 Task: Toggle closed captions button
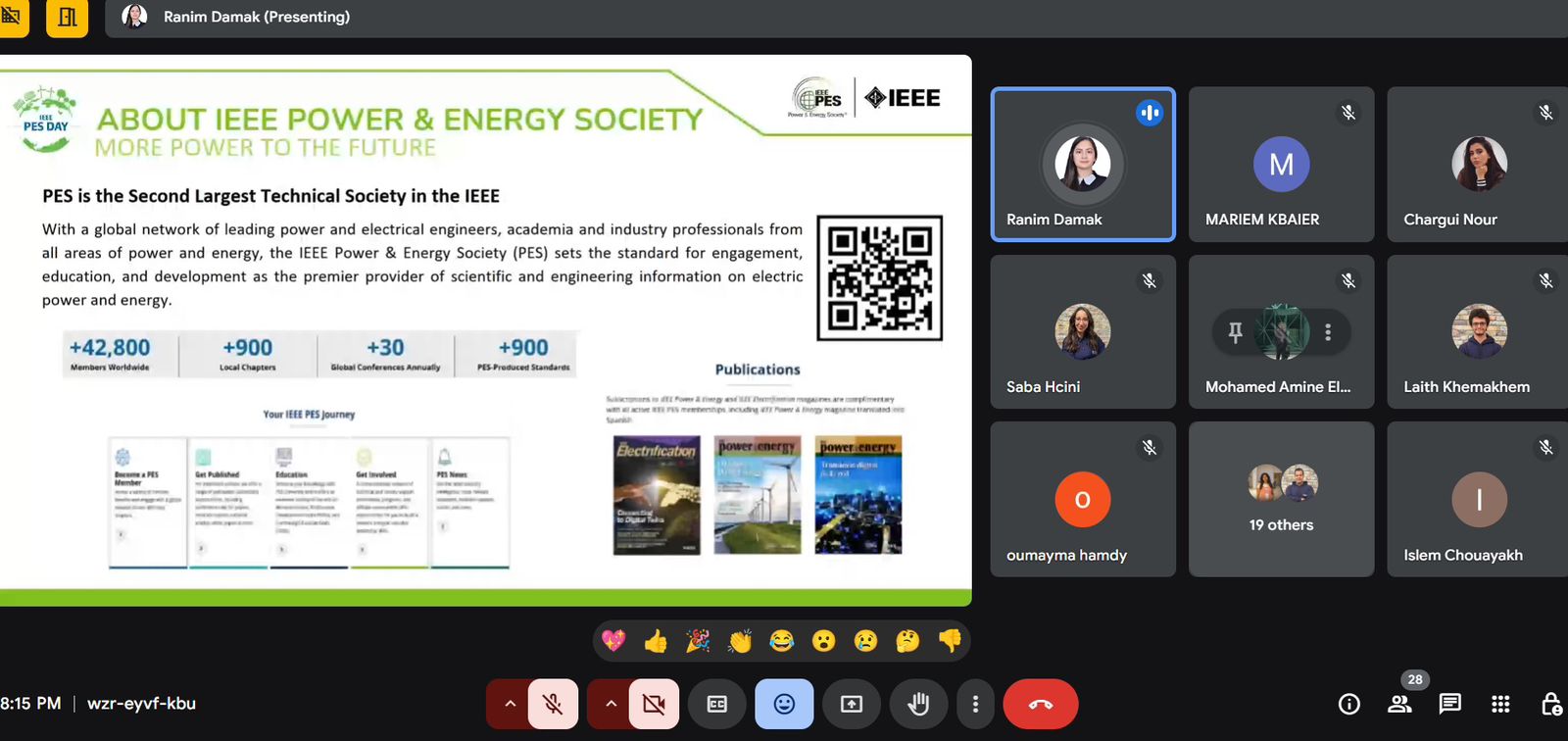(717, 704)
